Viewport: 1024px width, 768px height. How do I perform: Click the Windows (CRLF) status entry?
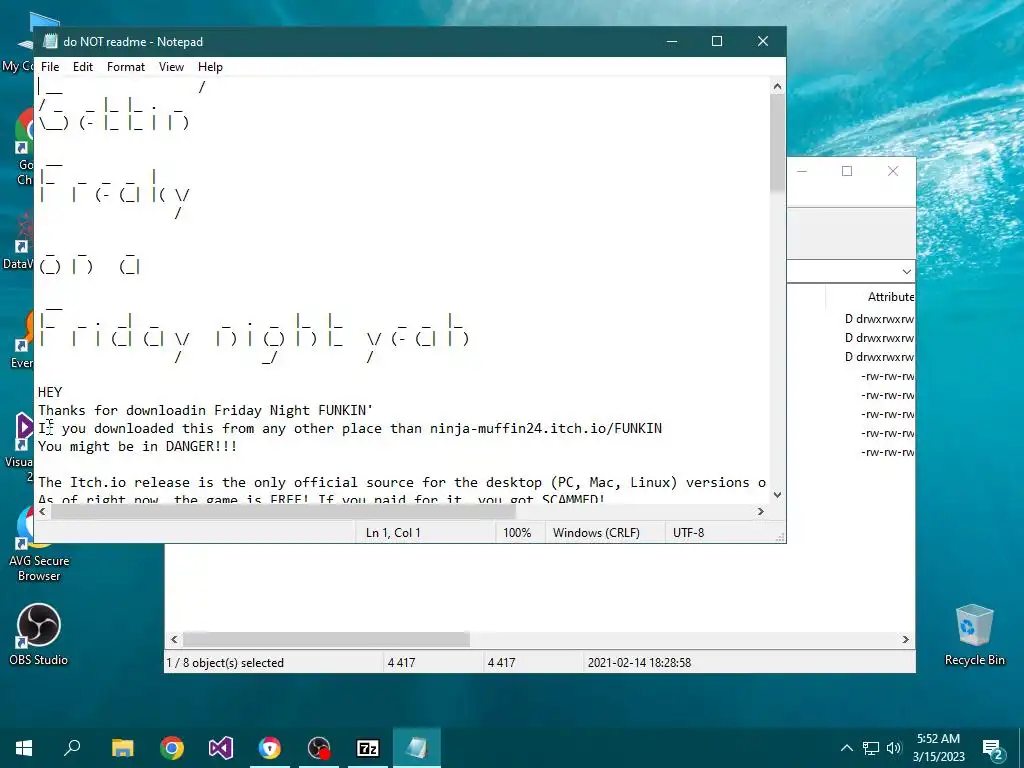coord(596,533)
